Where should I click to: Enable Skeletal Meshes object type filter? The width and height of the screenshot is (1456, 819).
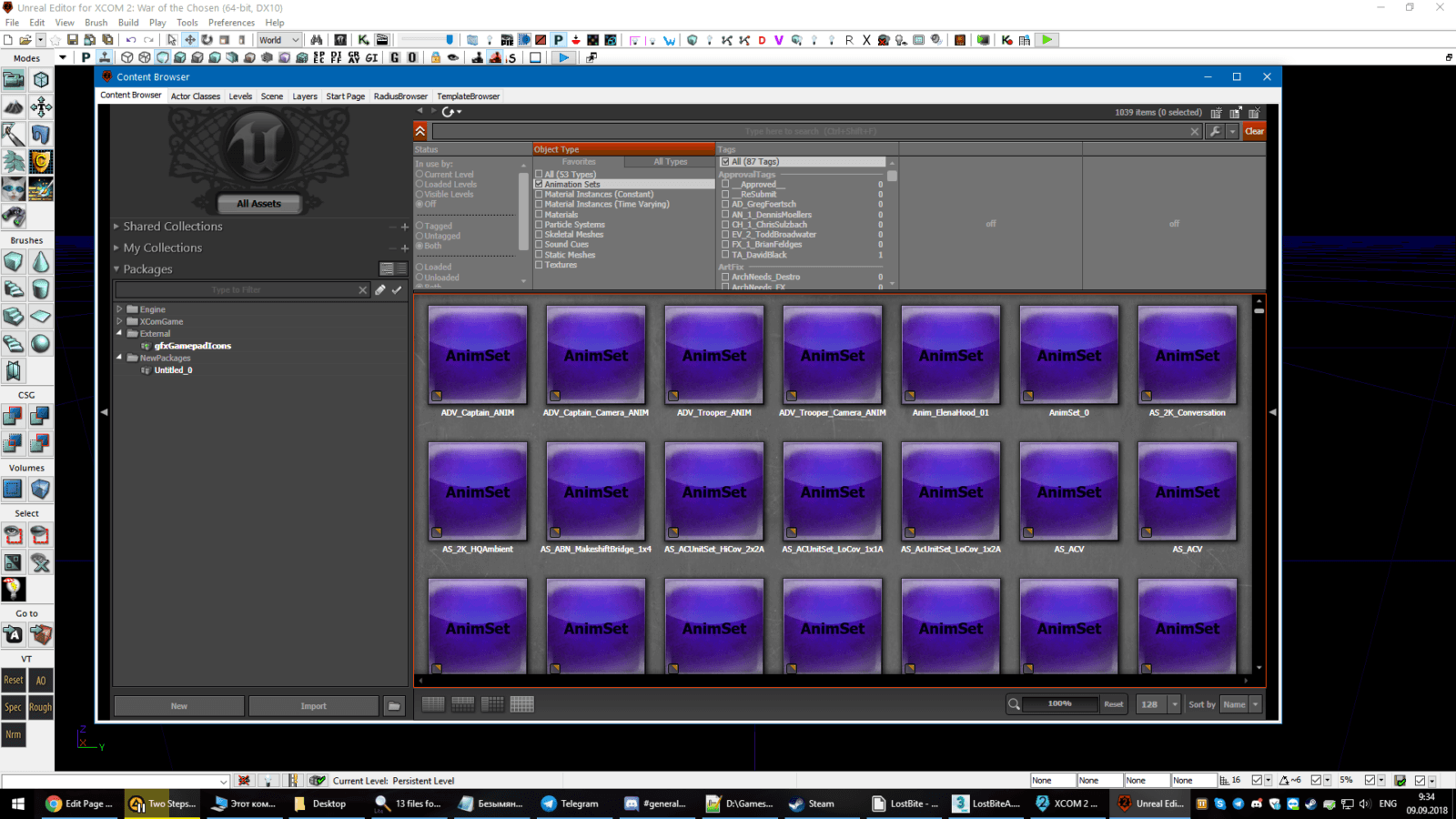(x=539, y=235)
